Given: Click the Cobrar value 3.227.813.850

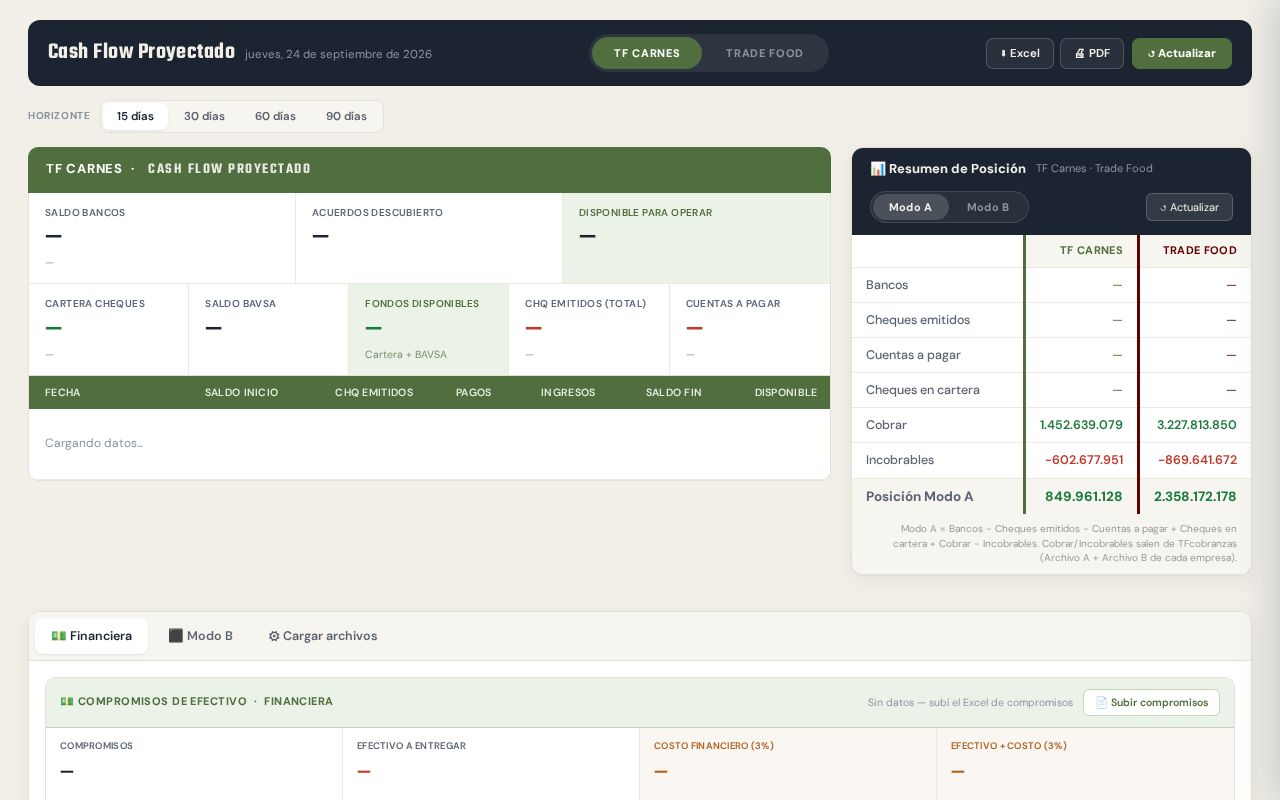Looking at the screenshot, I should pyautogui.click(x=1196, y=425).
